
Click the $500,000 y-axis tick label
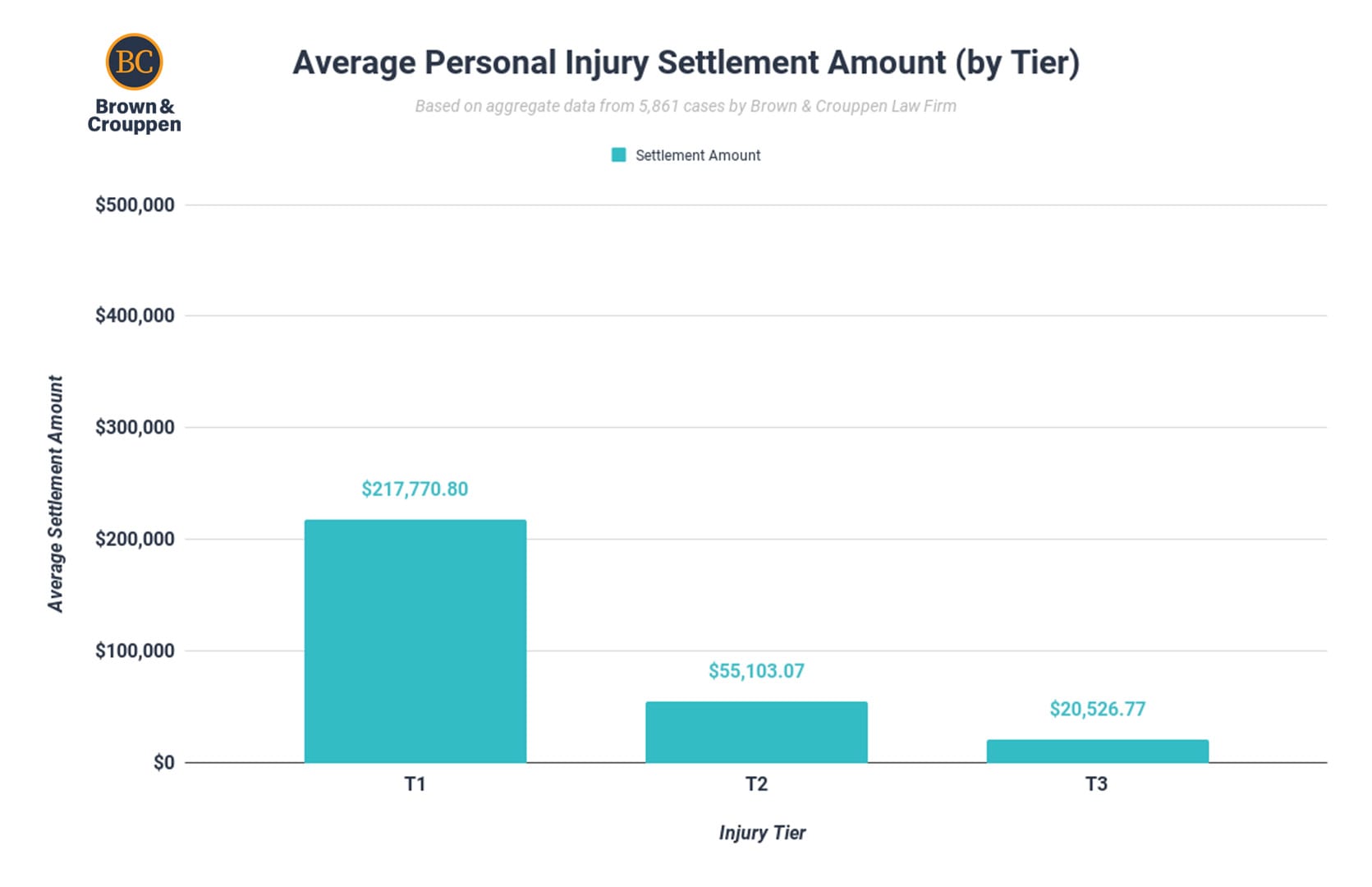click(135, 205)
